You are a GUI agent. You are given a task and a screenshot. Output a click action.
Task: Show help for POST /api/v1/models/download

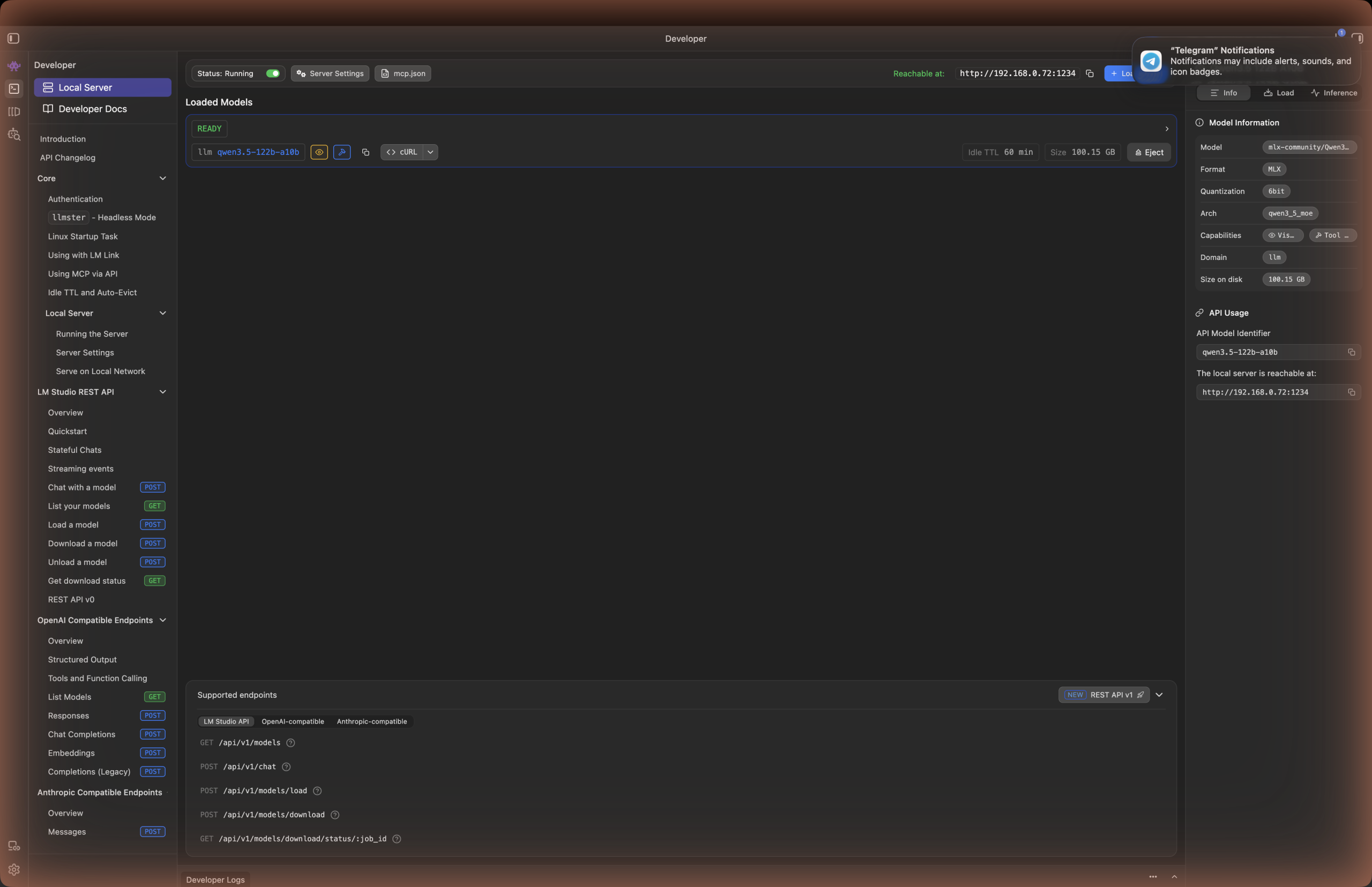click(335, 815)
